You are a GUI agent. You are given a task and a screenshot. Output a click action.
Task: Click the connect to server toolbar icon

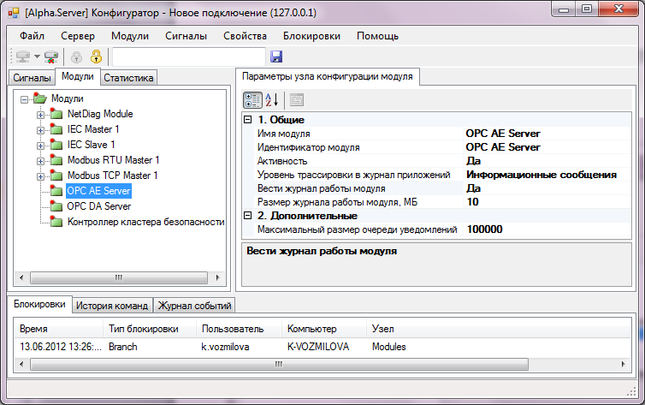click(x=23, y=56)
